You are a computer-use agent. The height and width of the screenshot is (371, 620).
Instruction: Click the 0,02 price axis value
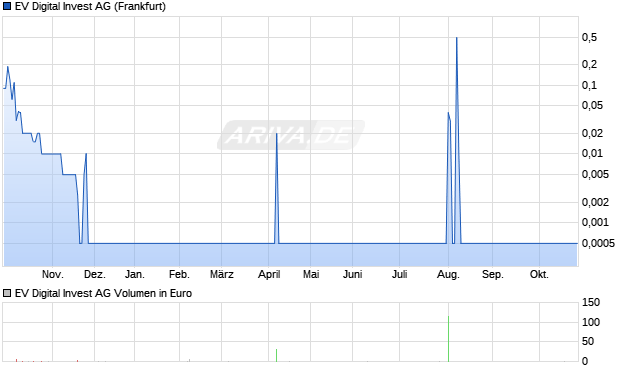click(592, 133)
